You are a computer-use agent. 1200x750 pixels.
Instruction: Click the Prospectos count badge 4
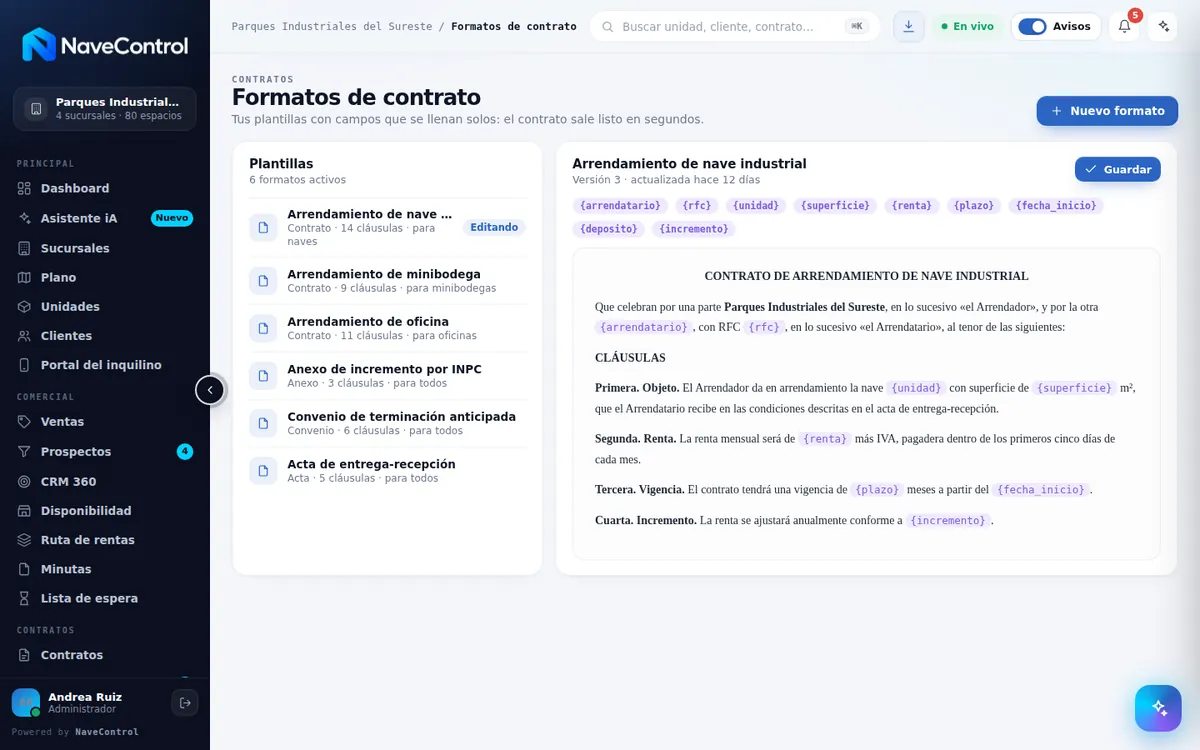[185, 452]
